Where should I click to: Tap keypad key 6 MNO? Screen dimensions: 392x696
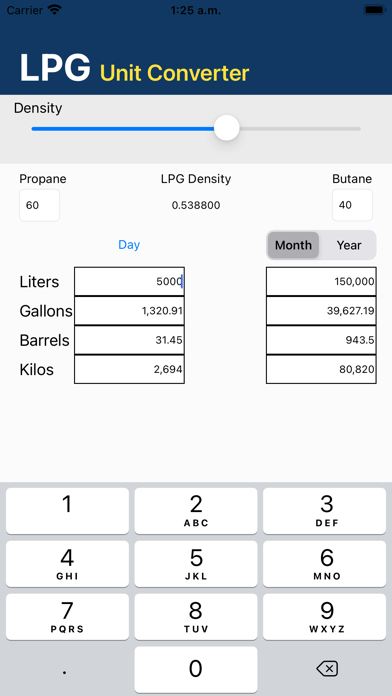point(325,564)
